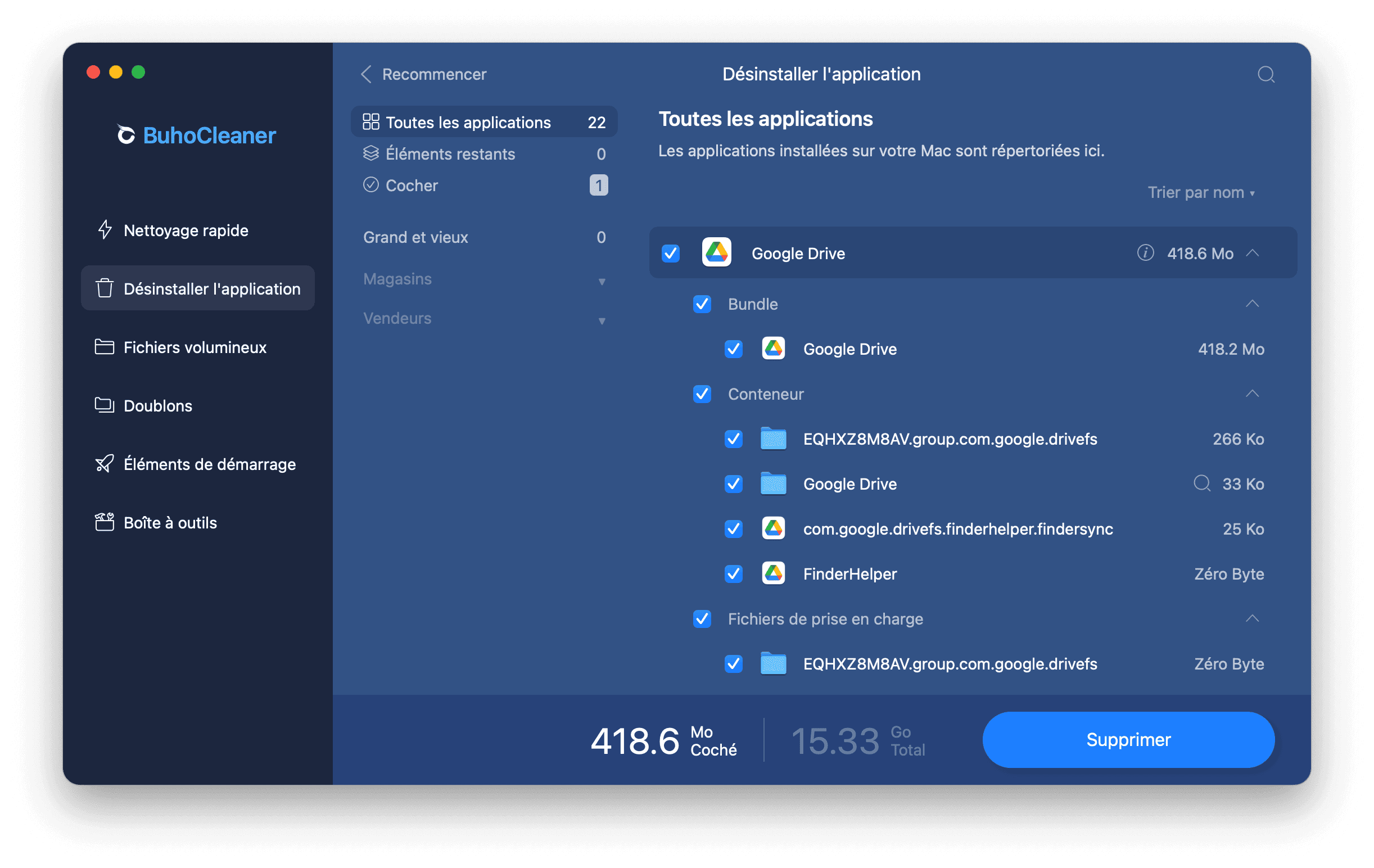This screenshot has width=1374, height=868.
Task: Collapse the Bundle section
Action: coord(1253,304)
